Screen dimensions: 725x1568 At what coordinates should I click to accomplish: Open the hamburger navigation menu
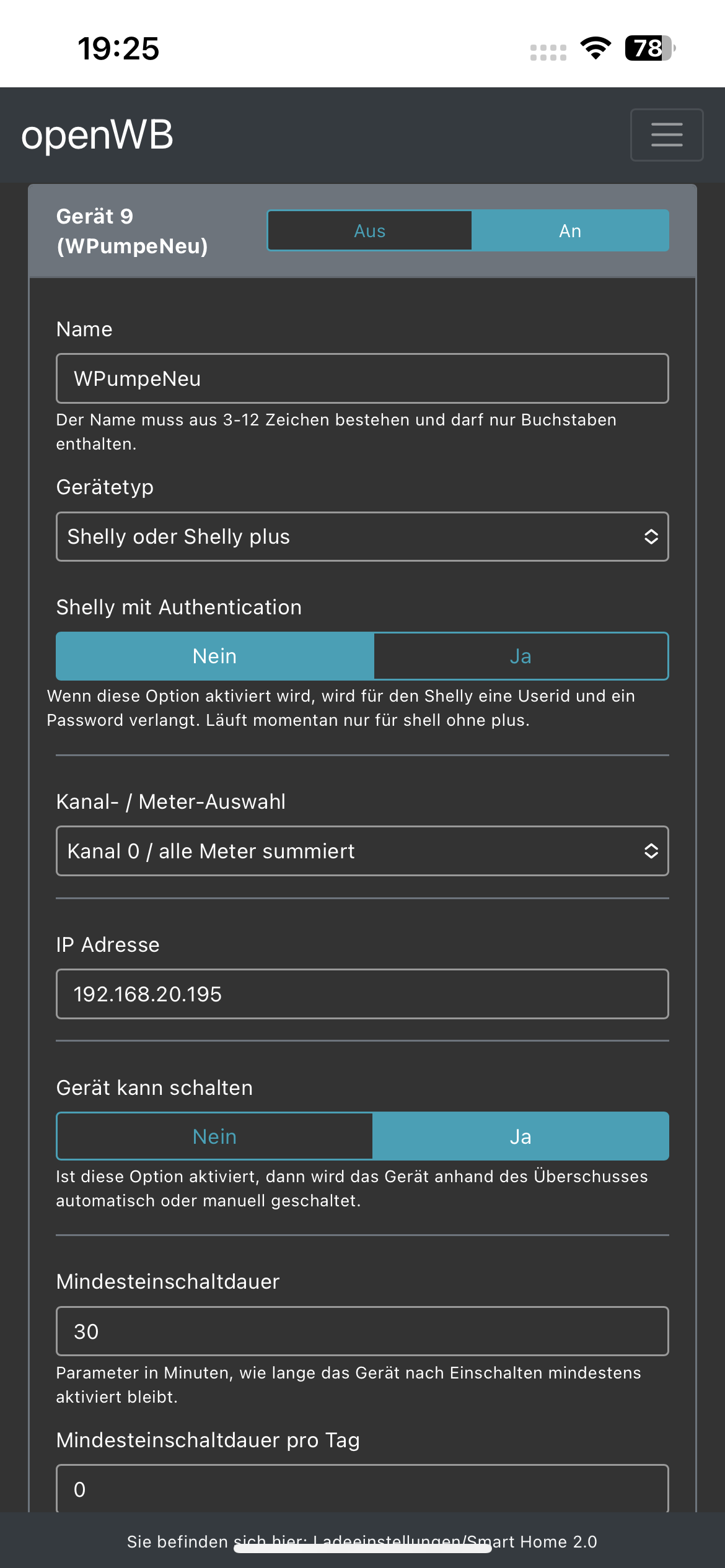point(666,135)
